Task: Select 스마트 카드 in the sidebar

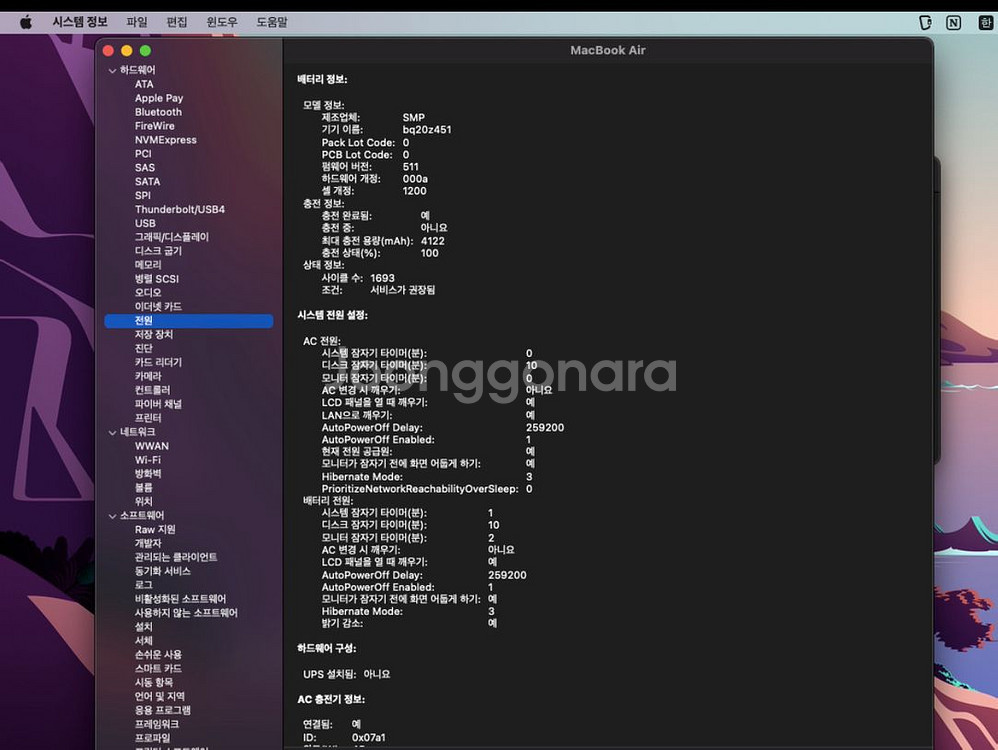Action: pyautogui.click(x=158, y=669)
